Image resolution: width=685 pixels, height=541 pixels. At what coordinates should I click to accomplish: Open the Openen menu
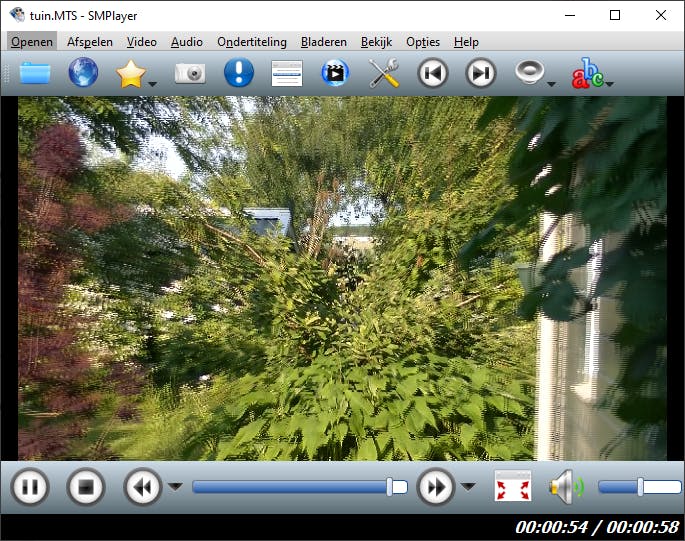32,42
